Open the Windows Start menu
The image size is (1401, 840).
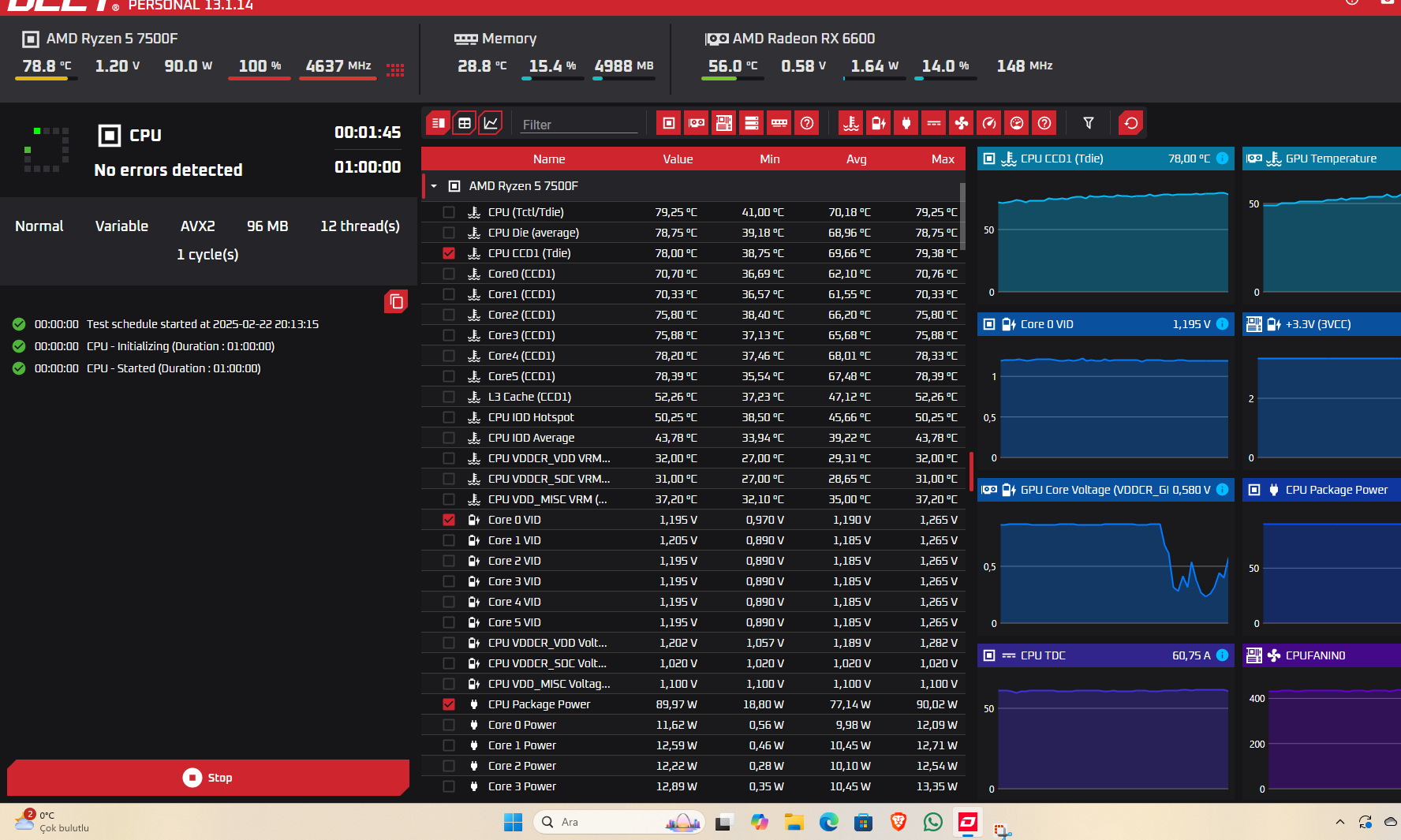(513, 822)
